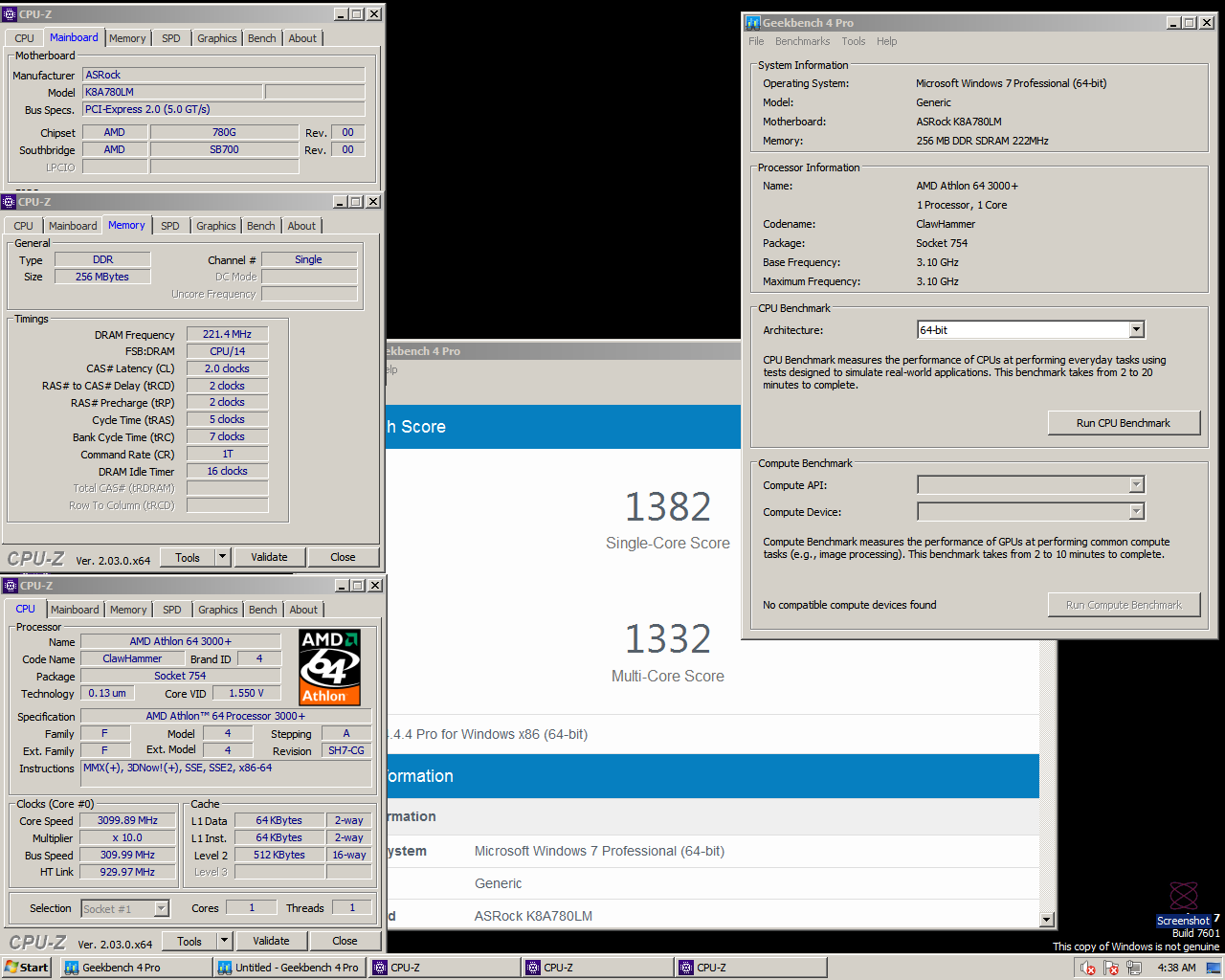Click the Level 2 cache 512 KBytes value
Viewport: 1225px width, 980px height.
pyautogui.click(x=278, y=855)
